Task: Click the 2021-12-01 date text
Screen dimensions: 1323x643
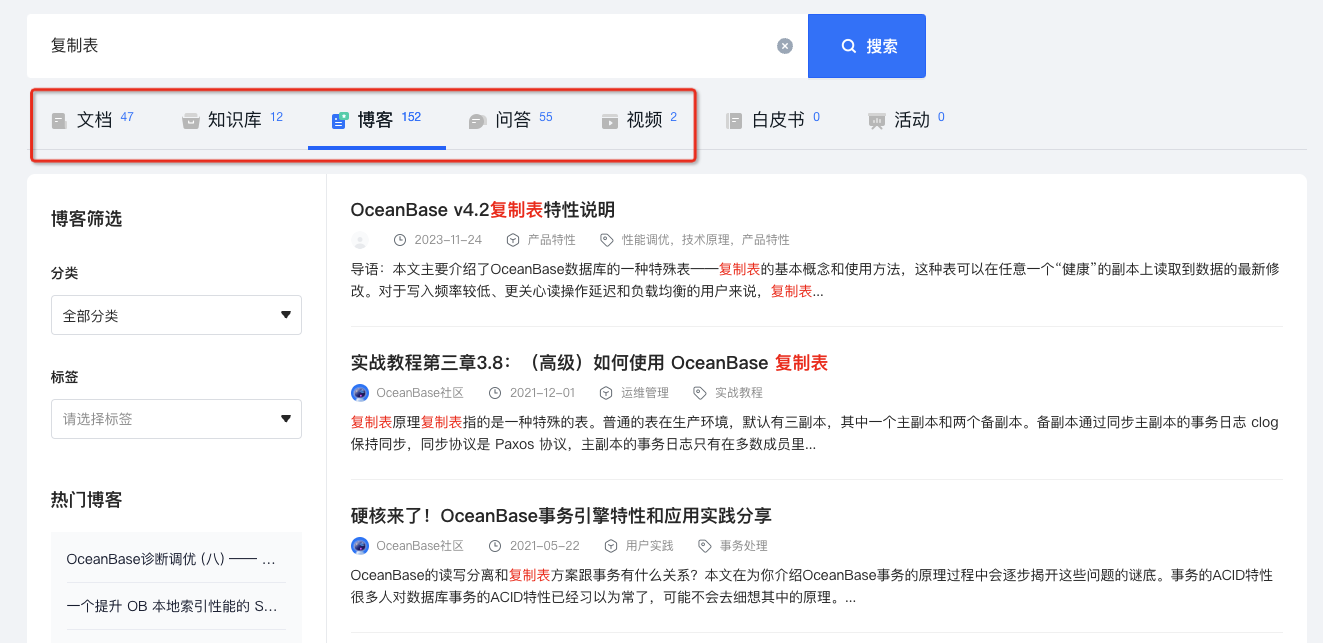Action: point(542,393)
